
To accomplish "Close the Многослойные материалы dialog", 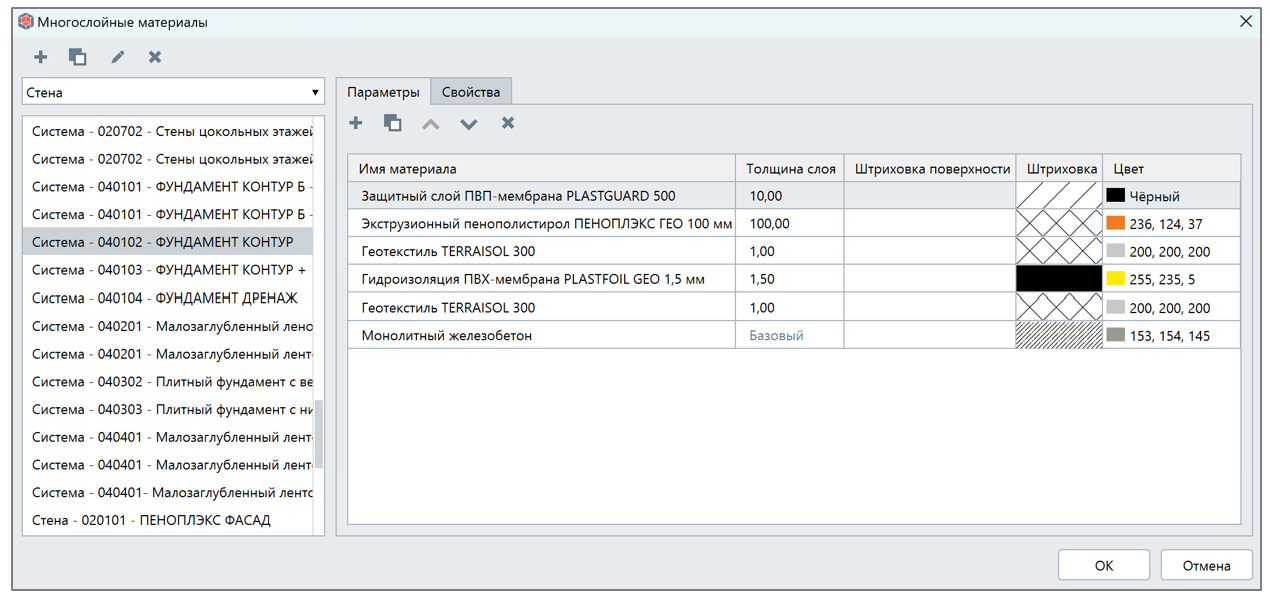I will 1246,21.
